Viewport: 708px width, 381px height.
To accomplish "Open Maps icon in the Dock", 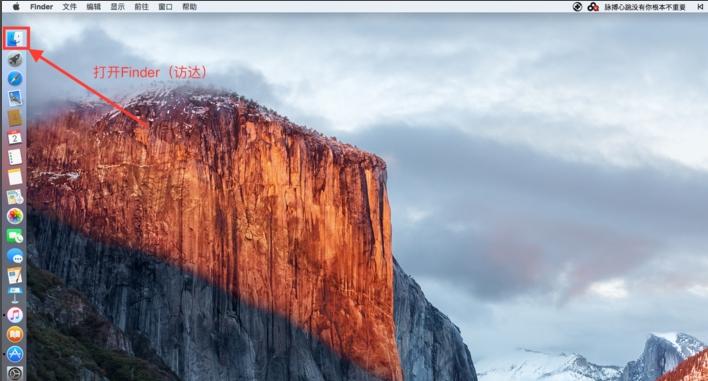I will point(15,197).
